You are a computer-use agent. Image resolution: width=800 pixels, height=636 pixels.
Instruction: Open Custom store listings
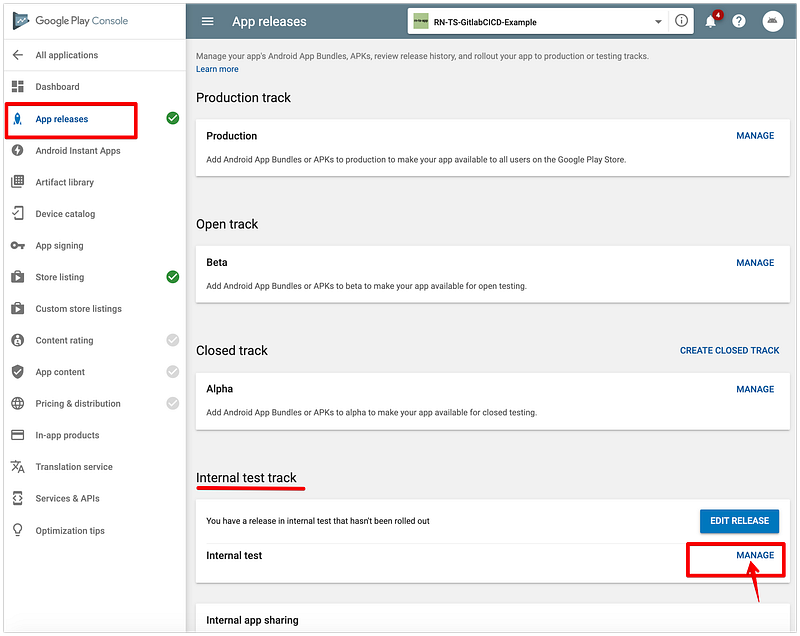(x=79, y=309)
